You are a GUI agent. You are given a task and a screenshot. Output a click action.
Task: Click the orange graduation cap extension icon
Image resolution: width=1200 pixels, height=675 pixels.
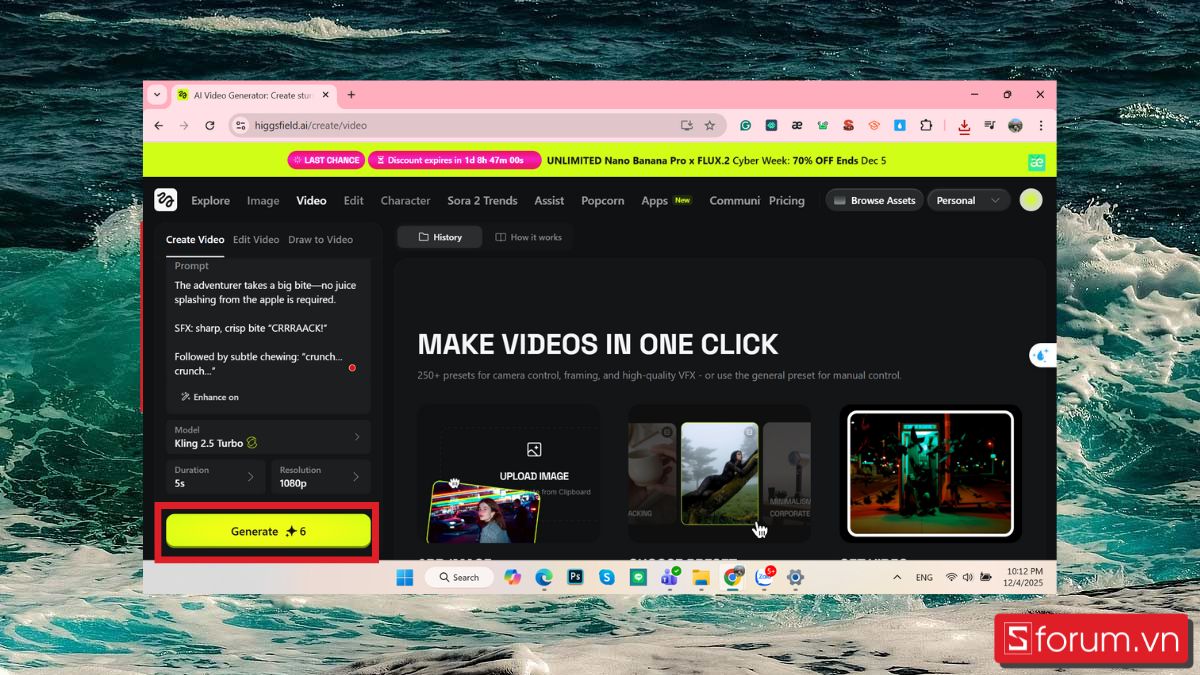(x=873, y=125)
